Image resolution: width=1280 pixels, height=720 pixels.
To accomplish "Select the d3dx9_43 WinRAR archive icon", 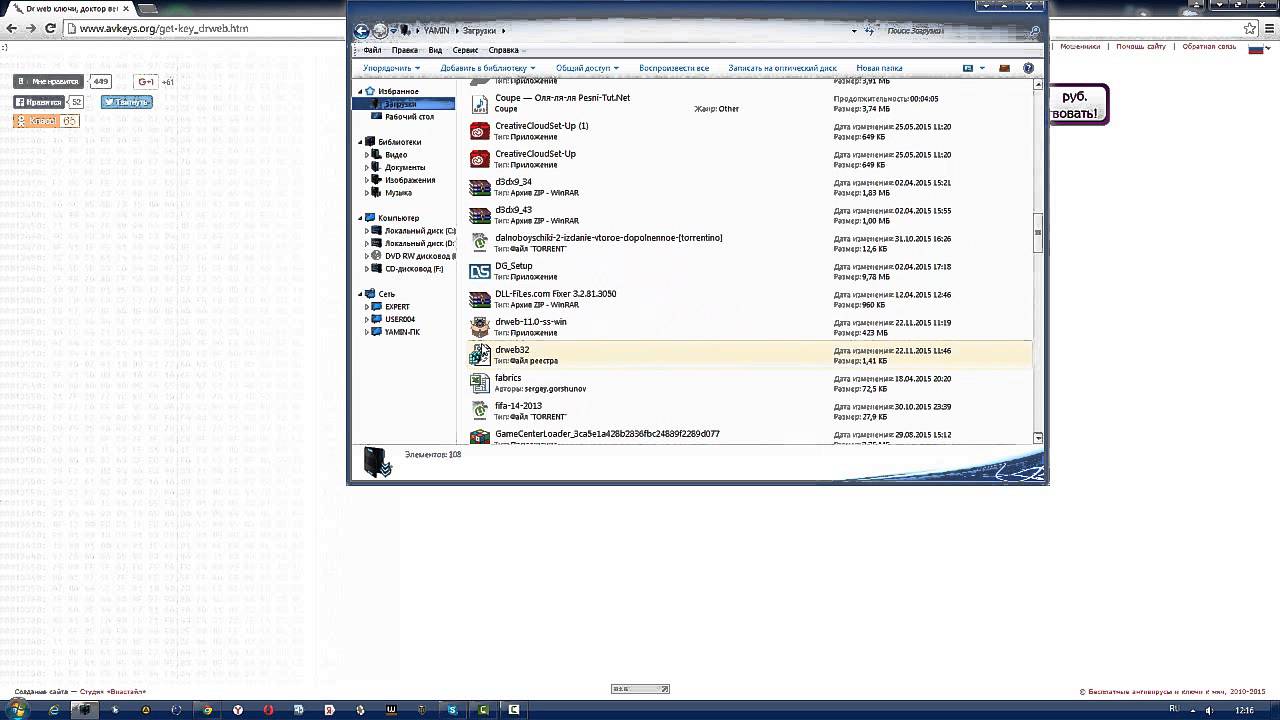I will click(480, 215).
